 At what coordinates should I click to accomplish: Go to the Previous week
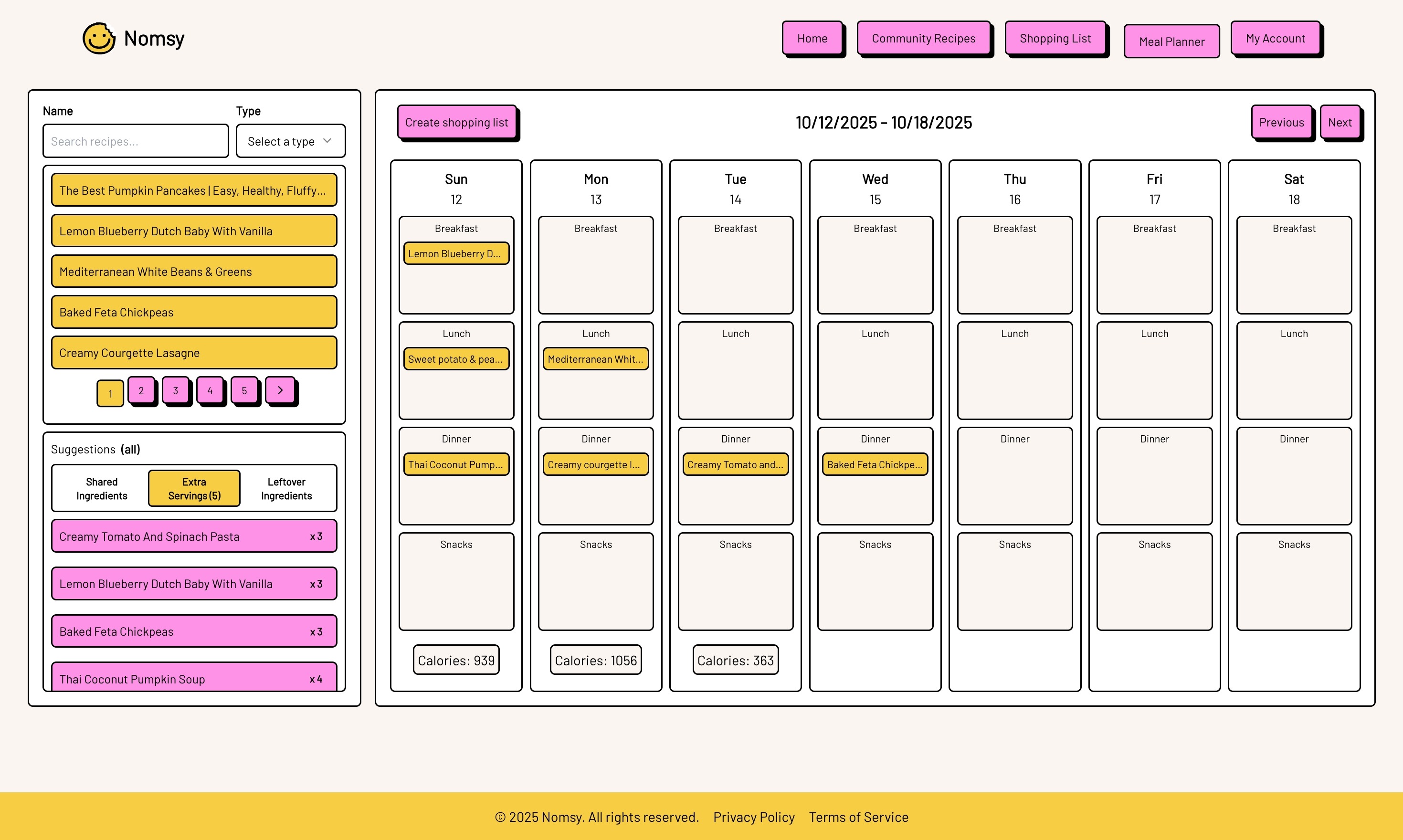coord(1281,122)
